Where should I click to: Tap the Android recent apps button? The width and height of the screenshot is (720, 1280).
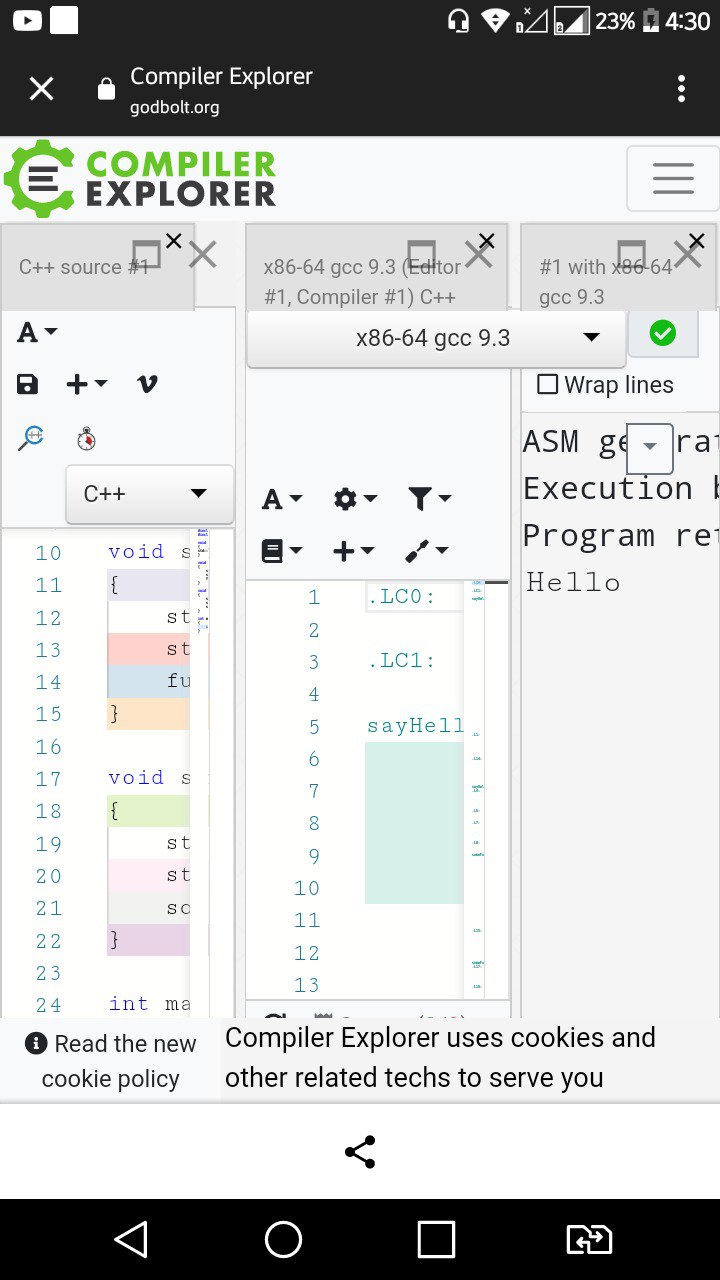tap(436, 1240)
